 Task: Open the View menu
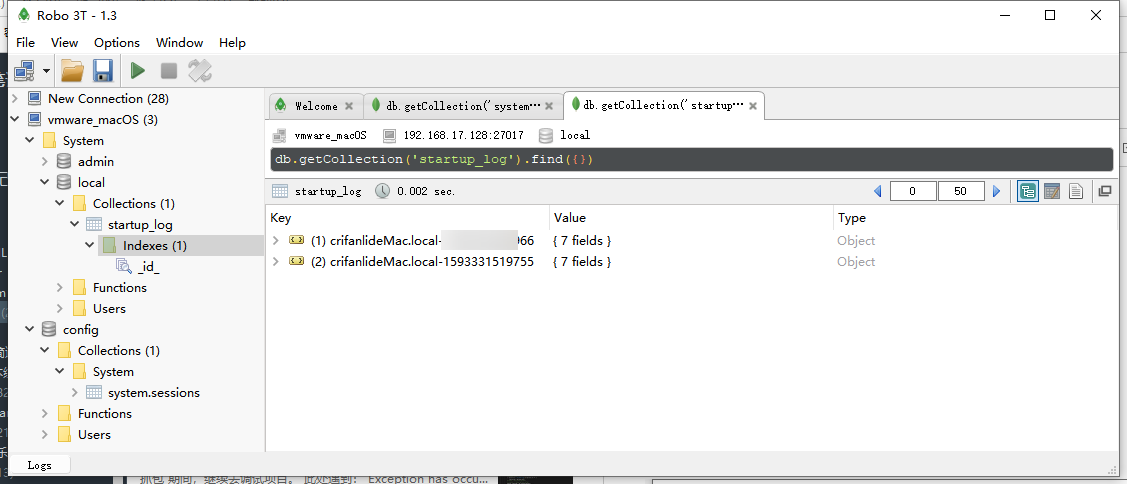(65, 42)
